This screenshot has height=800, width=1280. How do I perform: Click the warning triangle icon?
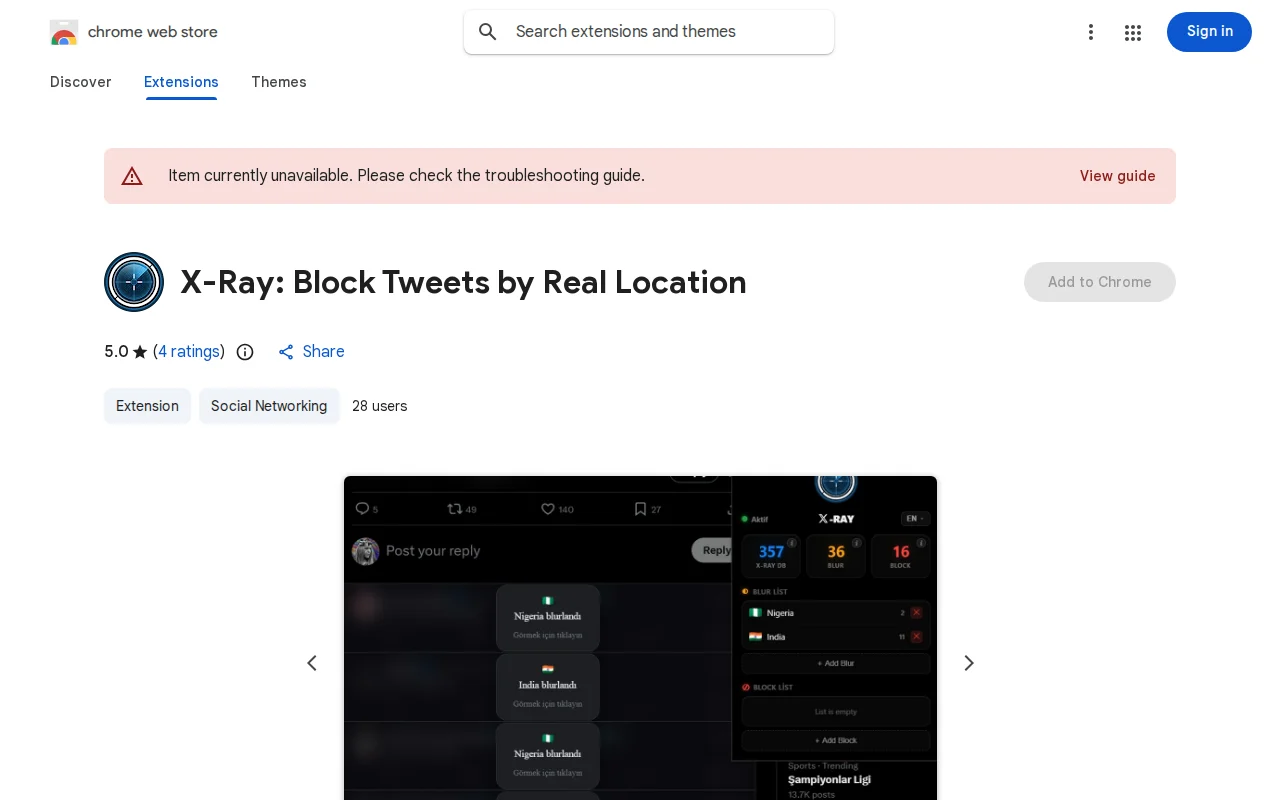132,176
